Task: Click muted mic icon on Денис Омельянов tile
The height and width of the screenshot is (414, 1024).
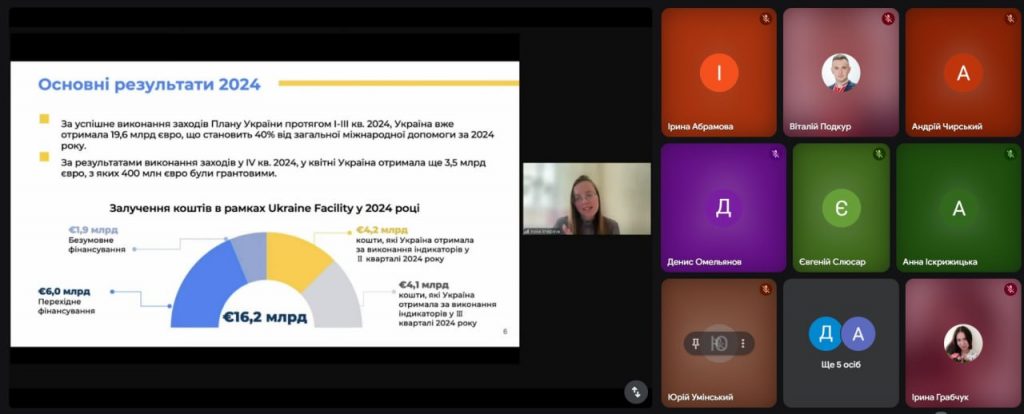Action: pos(775,154)
